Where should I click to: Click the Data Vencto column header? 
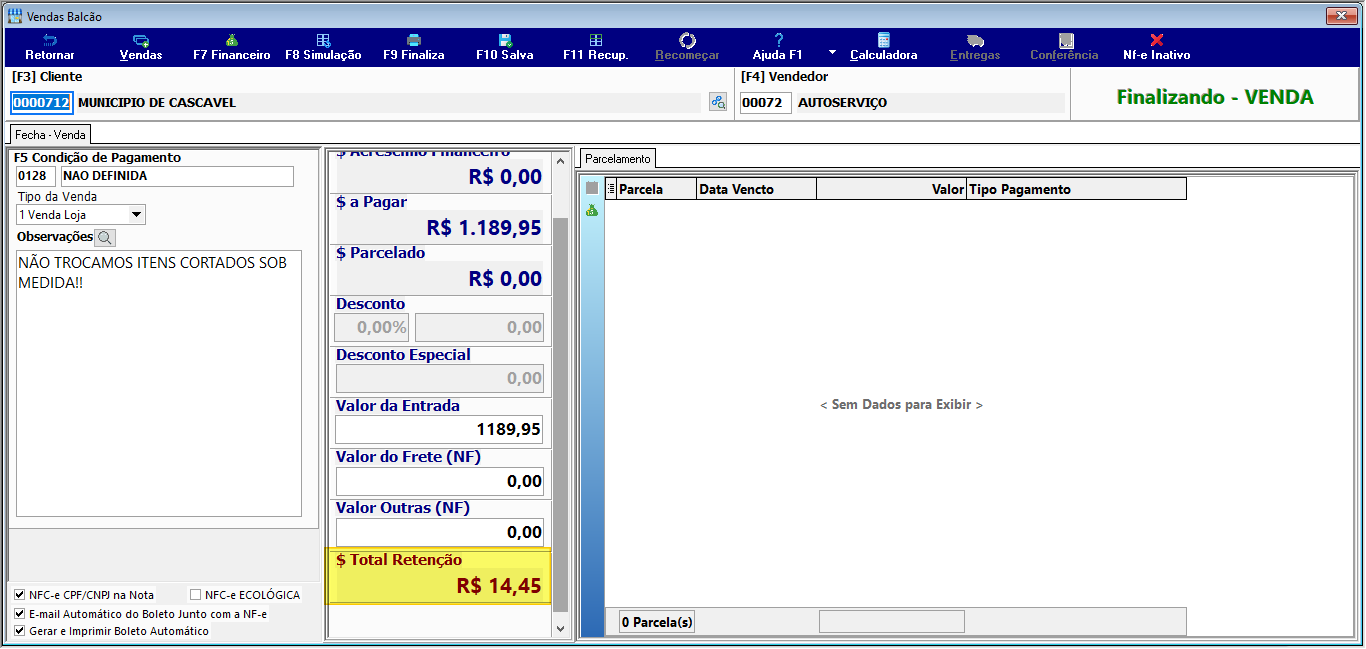point(756,189)
